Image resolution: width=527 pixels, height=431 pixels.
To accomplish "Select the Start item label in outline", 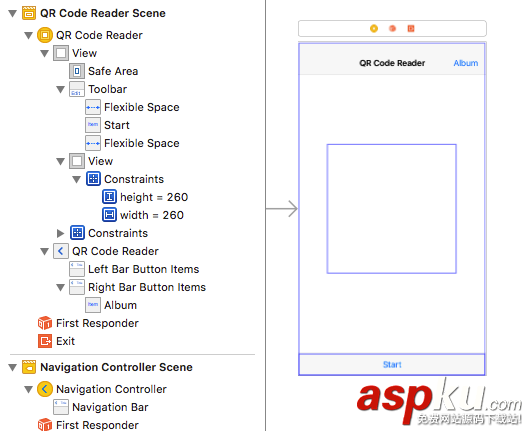I will 117,125.
